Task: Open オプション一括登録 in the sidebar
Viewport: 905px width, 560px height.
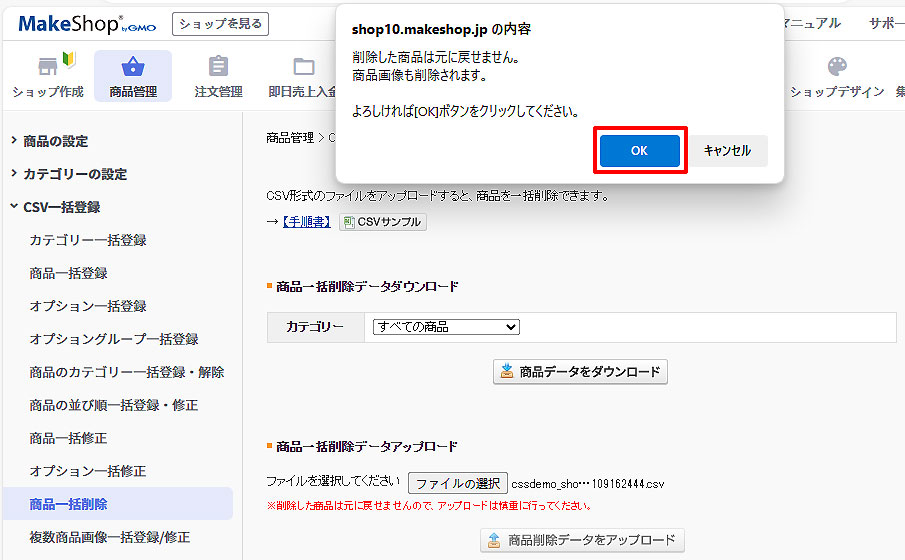Action: pyautogui.click(x=88, y=306)
